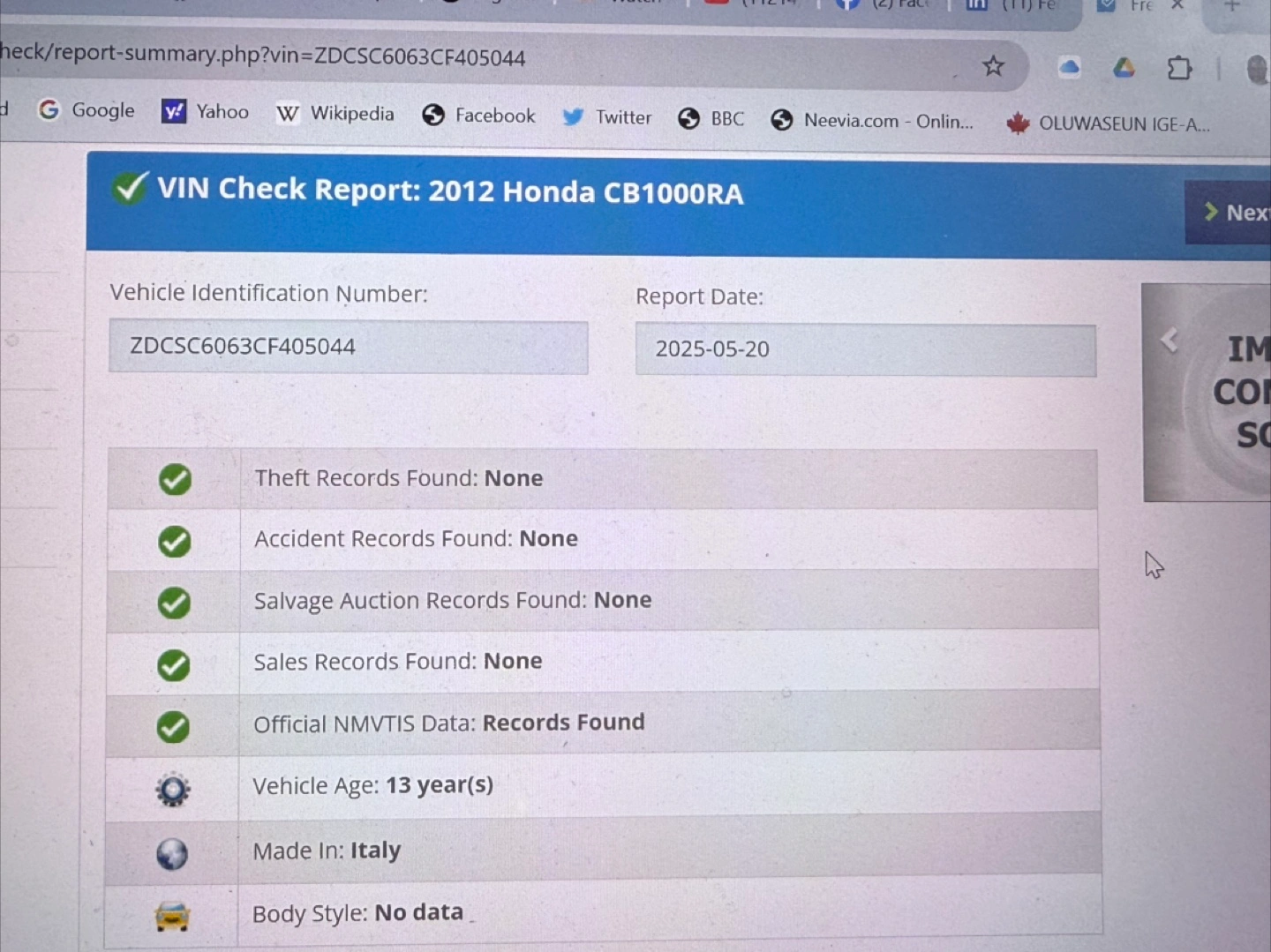1271x952 pixels.
Task: Open the Neevia.com bookmark
Action: tap(872, 121)
